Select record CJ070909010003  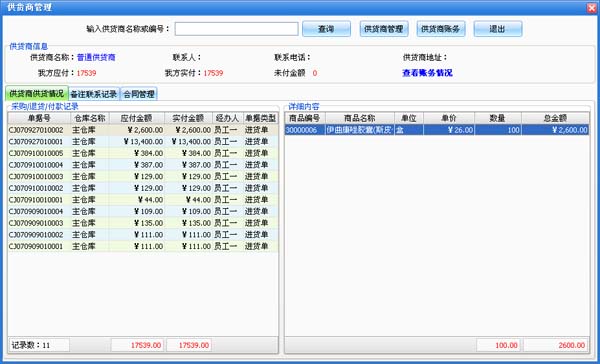pyautogui.click(x=143, y=223)
